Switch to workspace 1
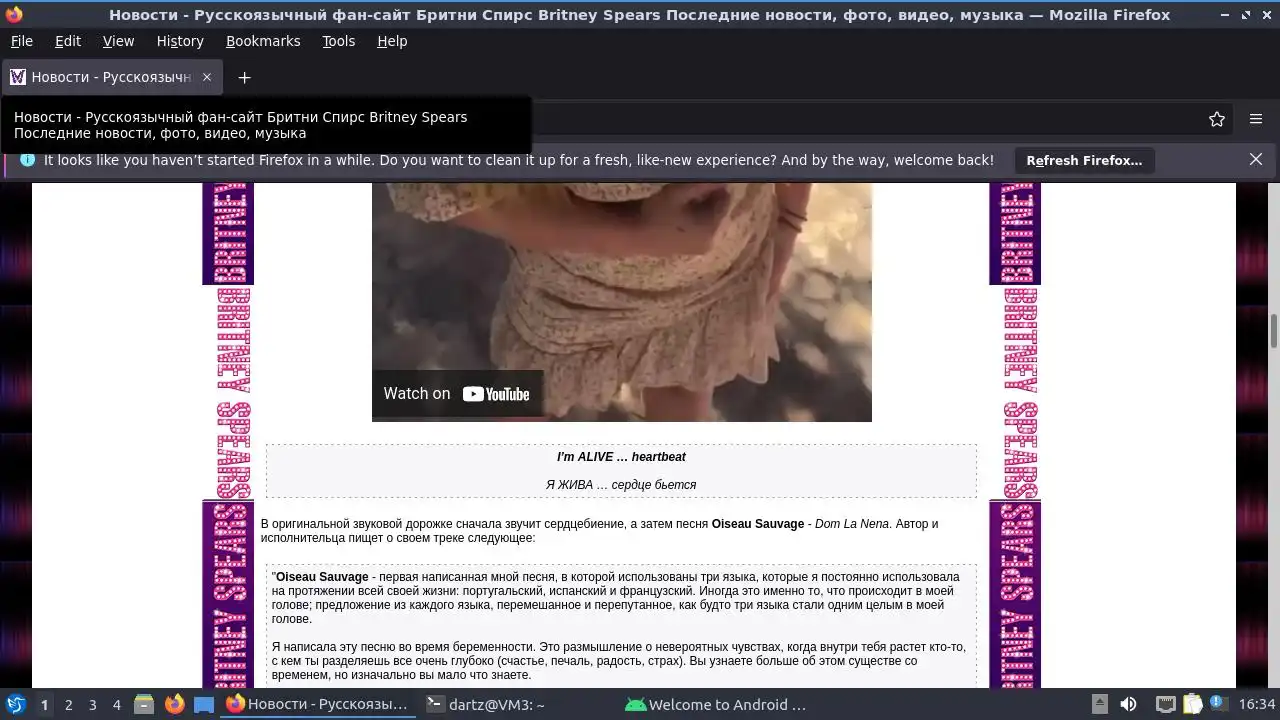1280x720 pixels. coord(44,704)
